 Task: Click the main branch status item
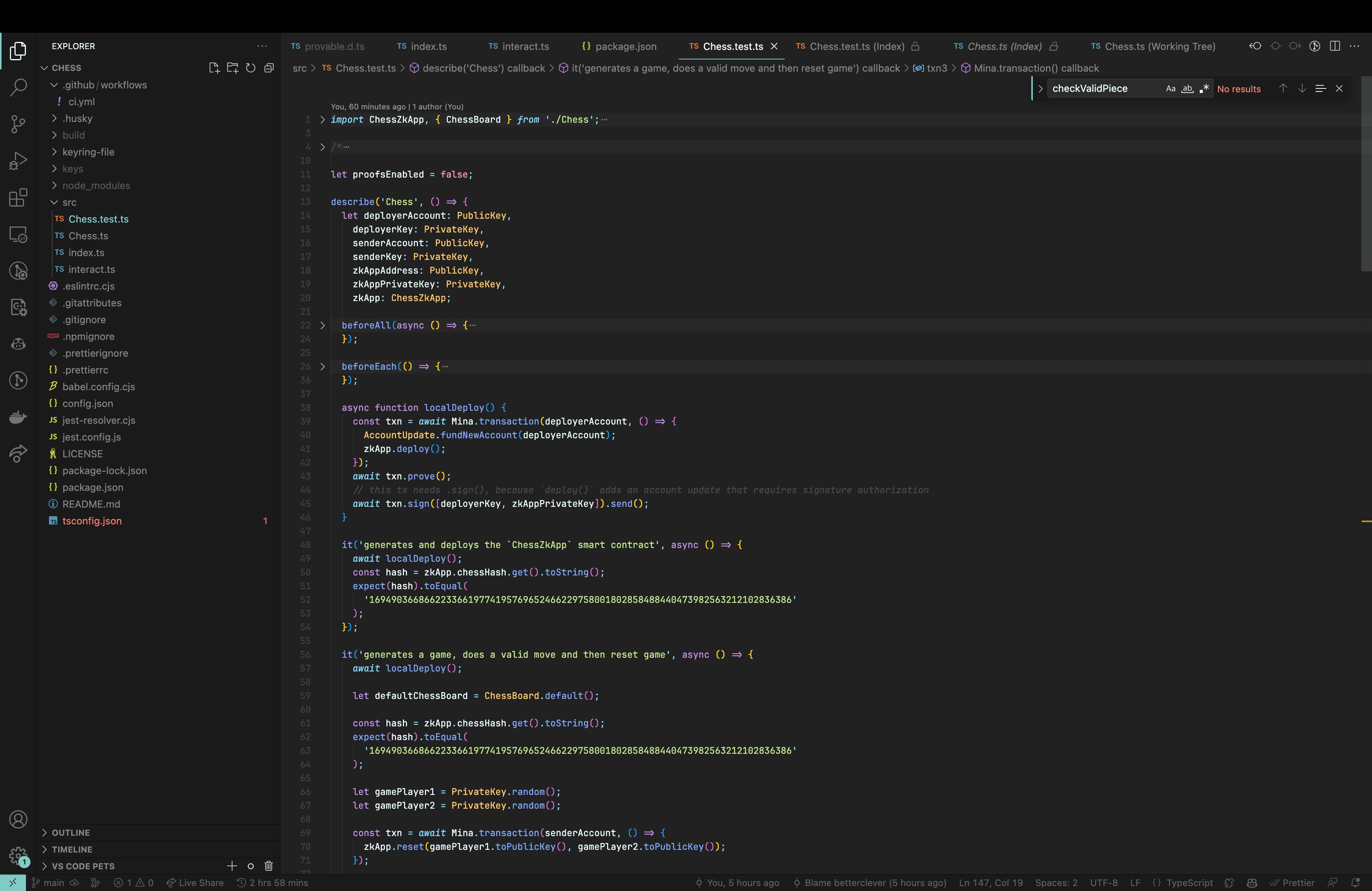47,882
